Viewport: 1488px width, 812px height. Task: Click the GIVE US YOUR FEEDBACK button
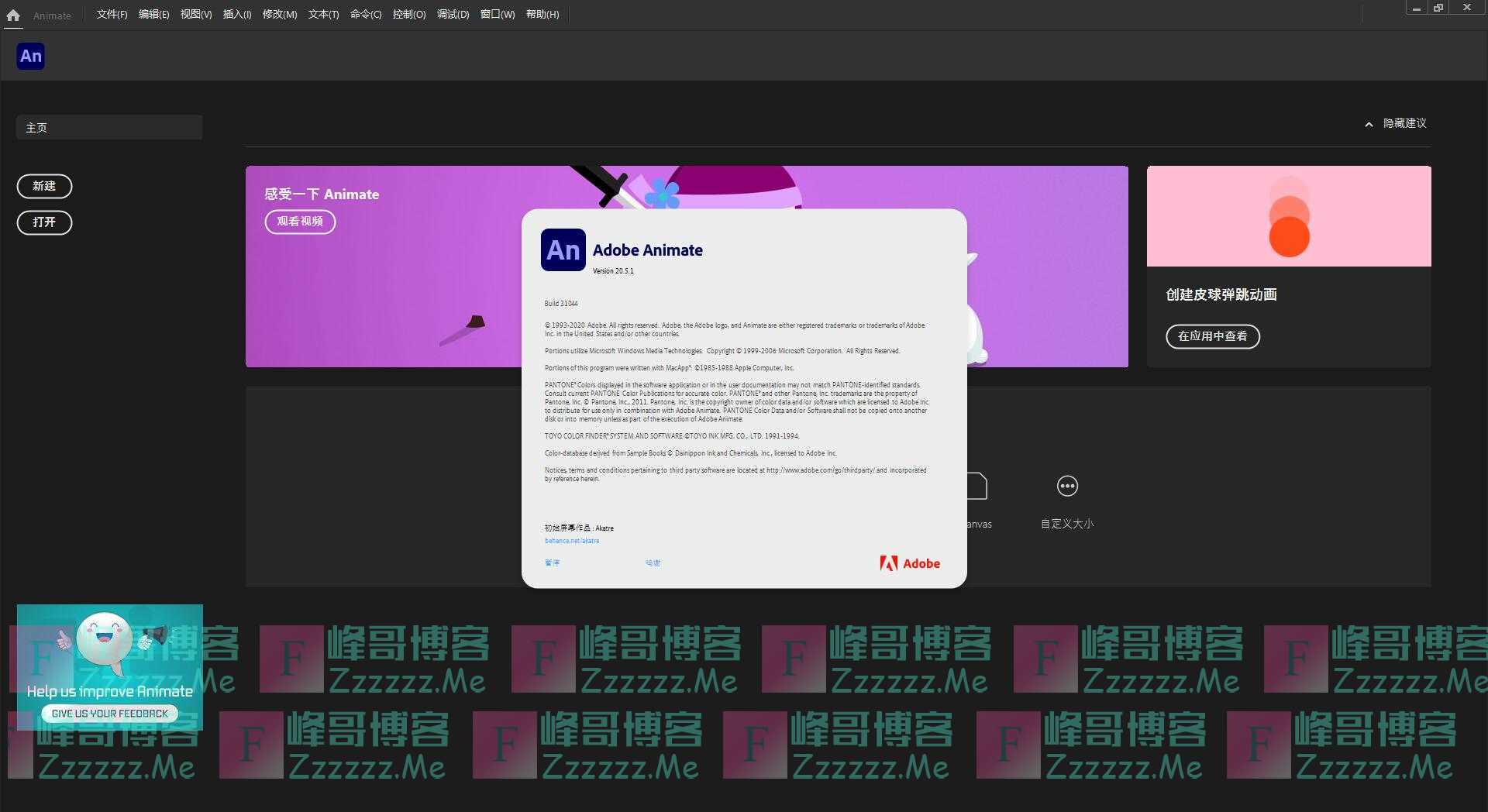(x=109, y=714)
